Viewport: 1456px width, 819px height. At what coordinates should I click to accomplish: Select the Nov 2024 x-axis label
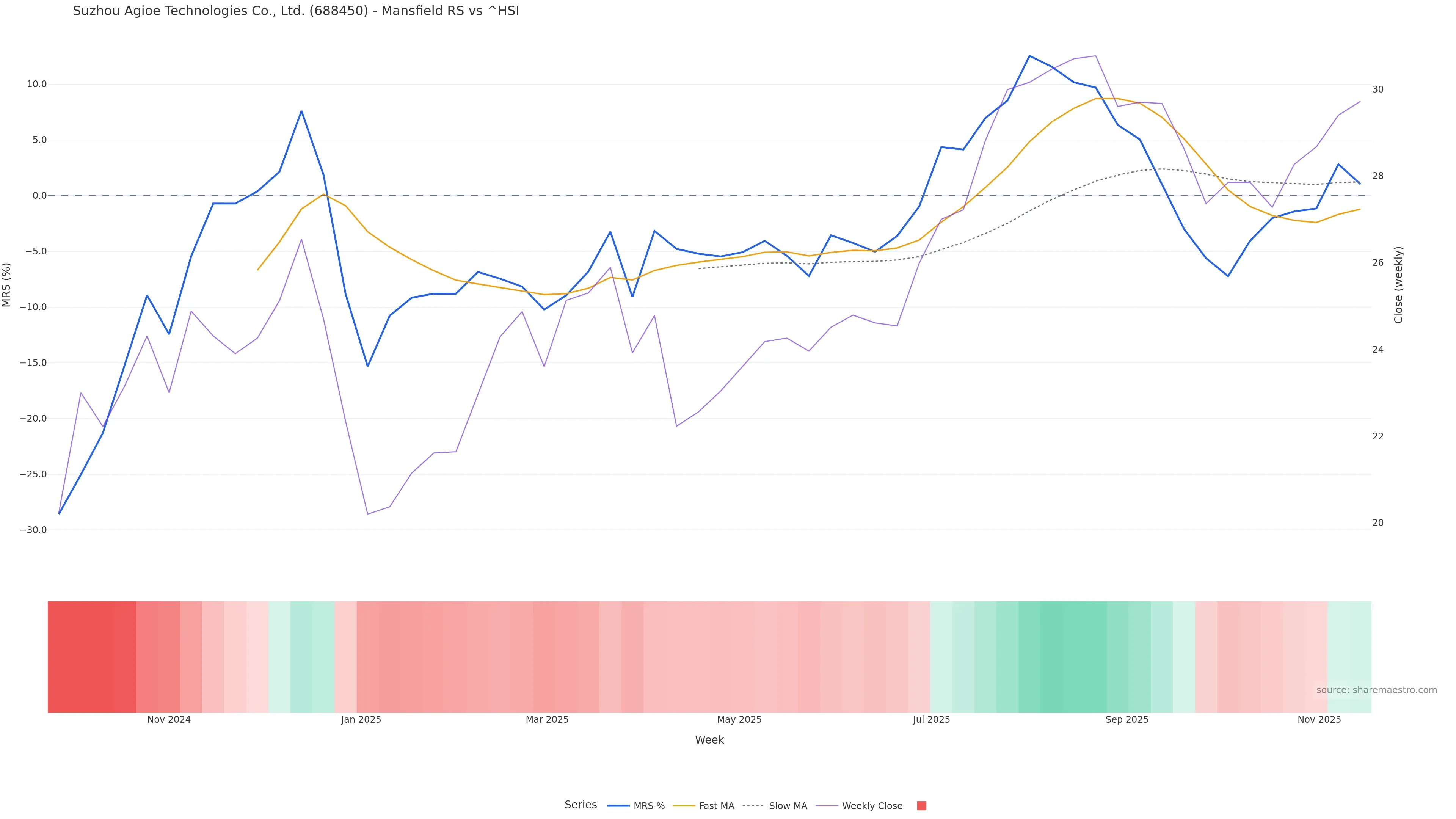tap(169, 720)
